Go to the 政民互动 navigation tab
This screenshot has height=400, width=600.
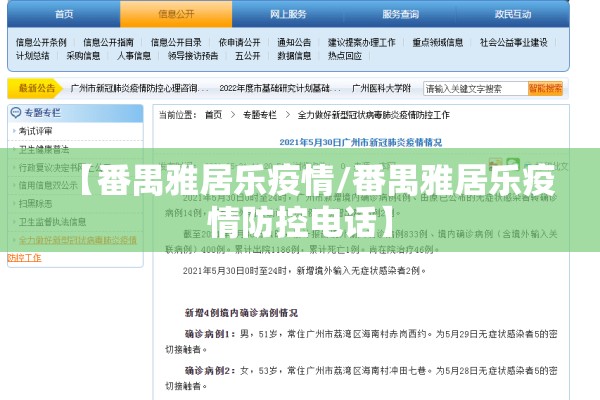tap(512, 15)
